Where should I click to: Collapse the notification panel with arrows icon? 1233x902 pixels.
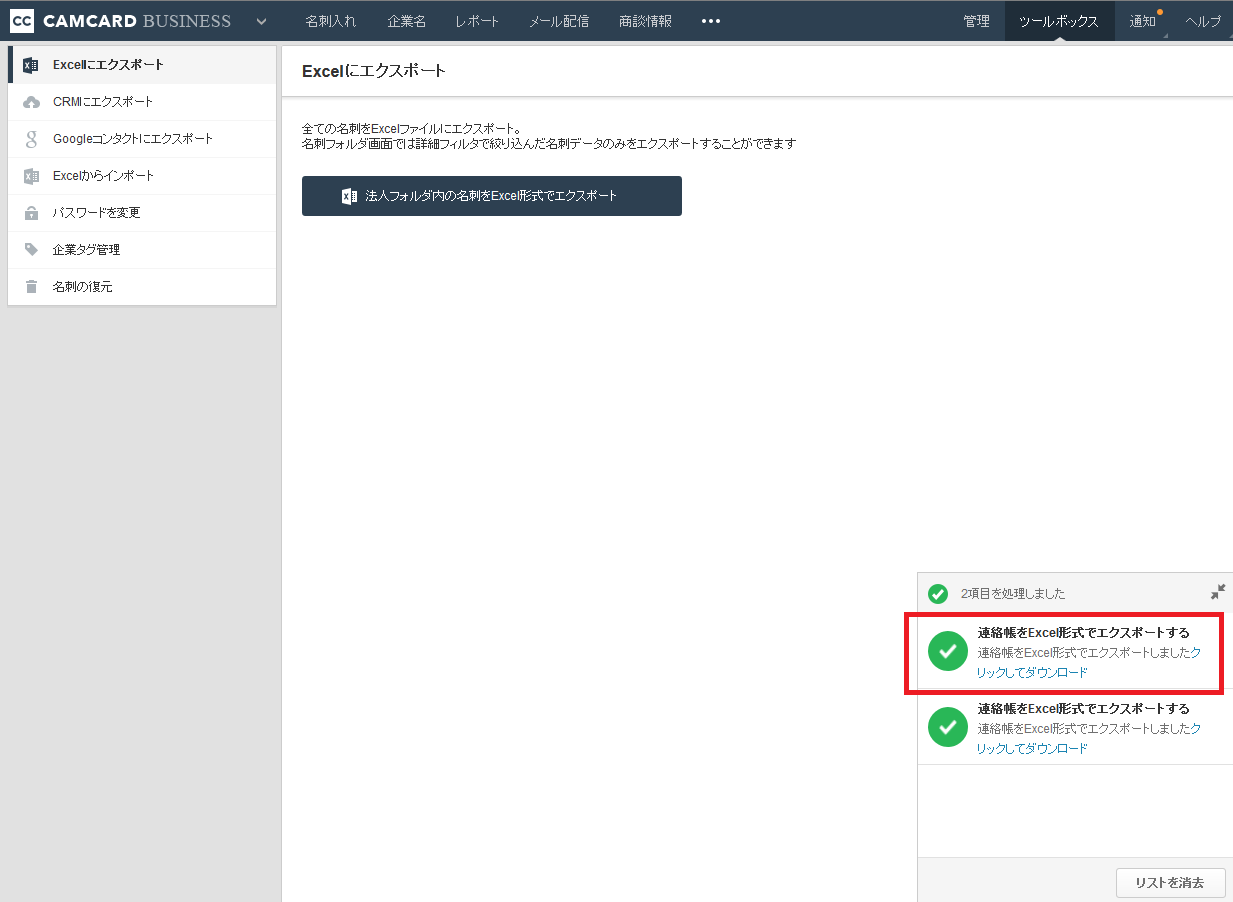point(1217,592)
